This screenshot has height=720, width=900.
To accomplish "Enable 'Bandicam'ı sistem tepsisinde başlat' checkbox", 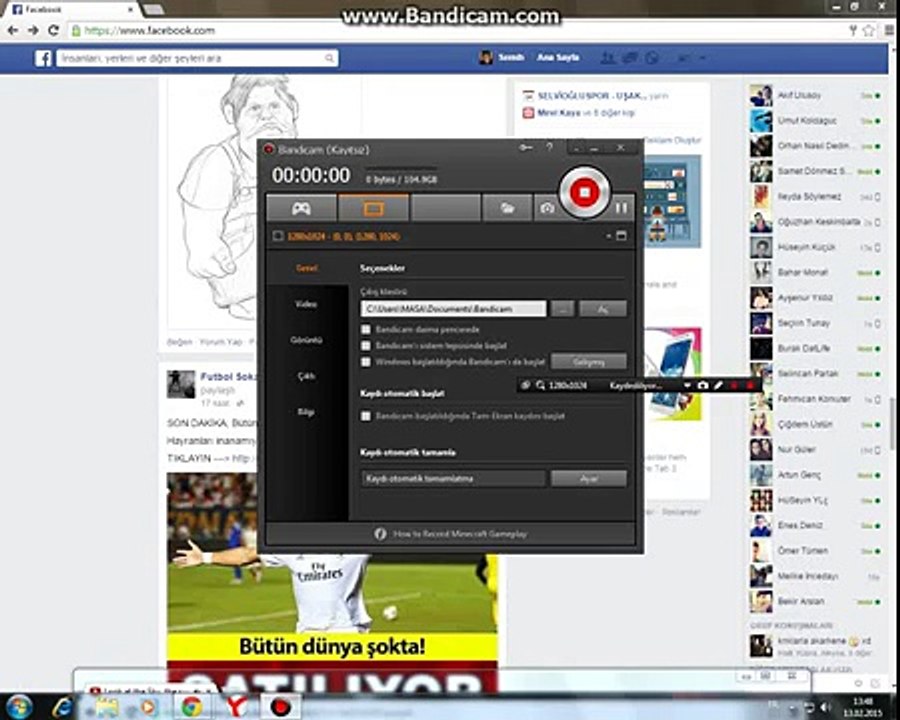I will point(366,346).
